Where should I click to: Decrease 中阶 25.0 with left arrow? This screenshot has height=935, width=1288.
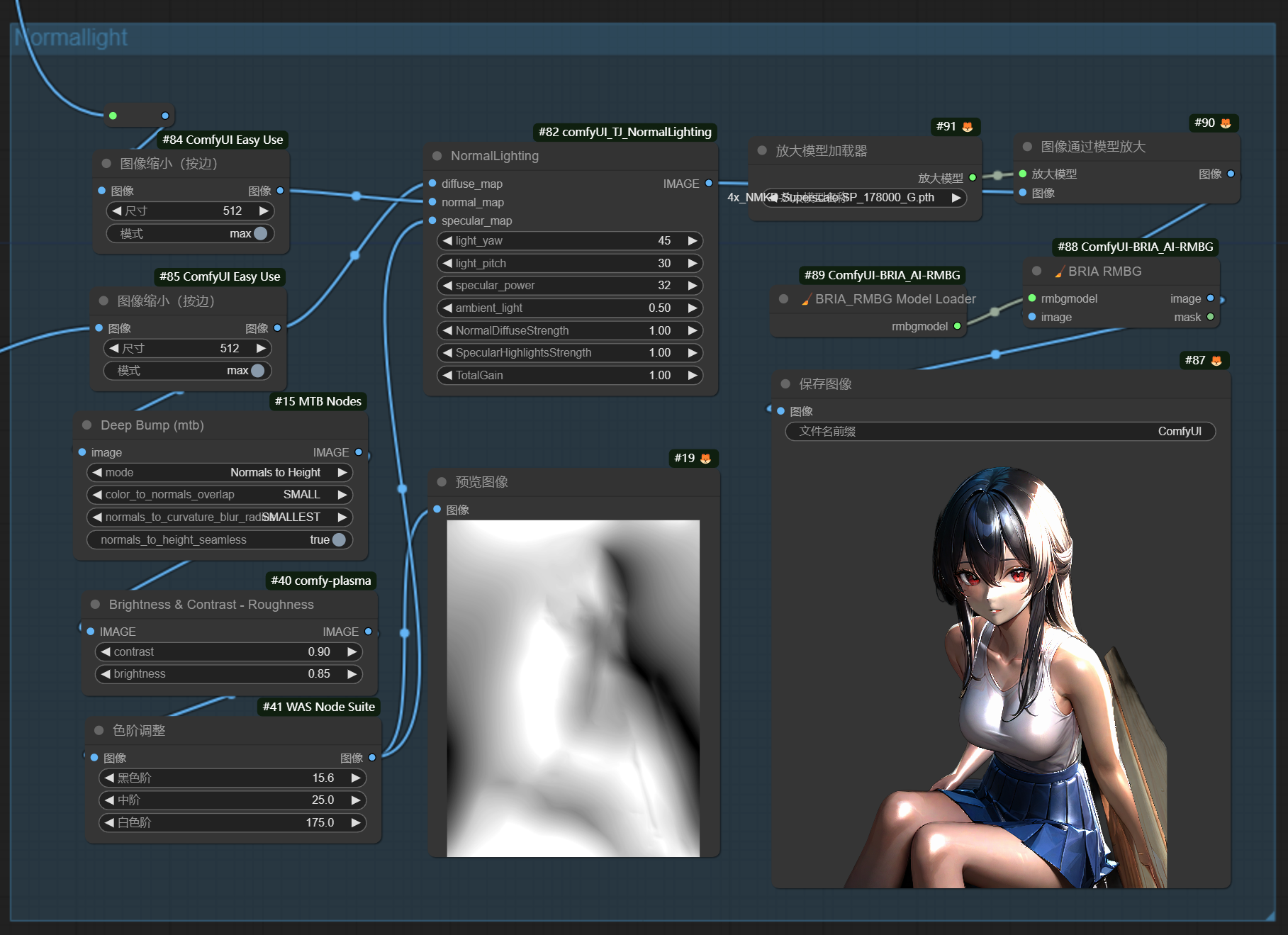click(109, 800)
